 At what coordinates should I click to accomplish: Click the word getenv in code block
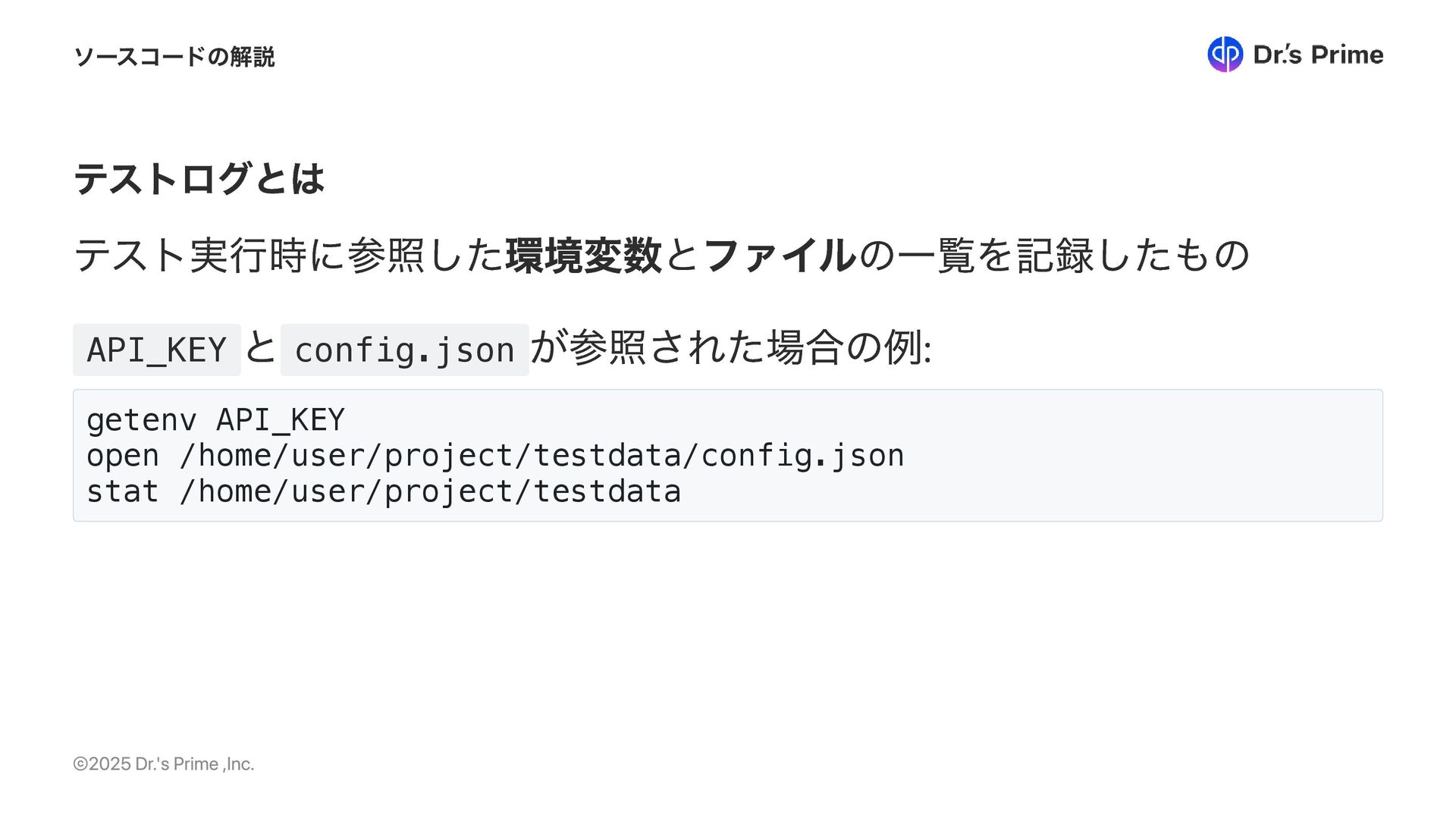[x=141, y=419]
